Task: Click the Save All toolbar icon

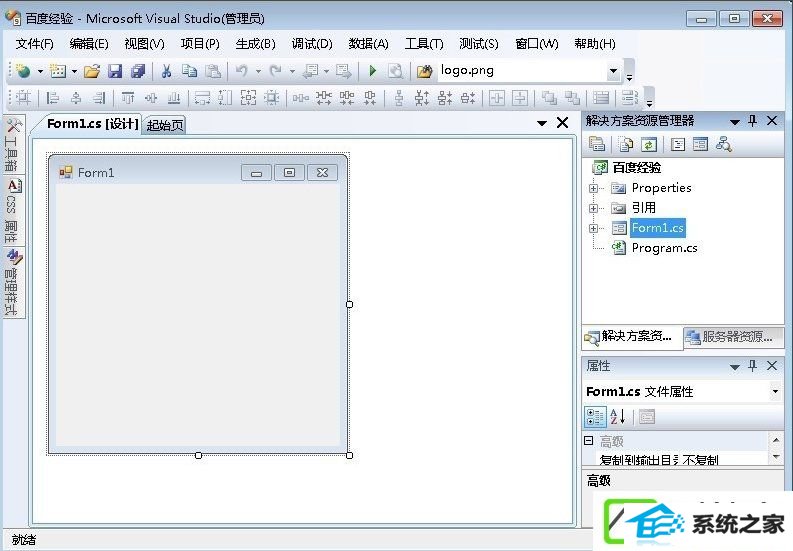Action: coord(138,71)
